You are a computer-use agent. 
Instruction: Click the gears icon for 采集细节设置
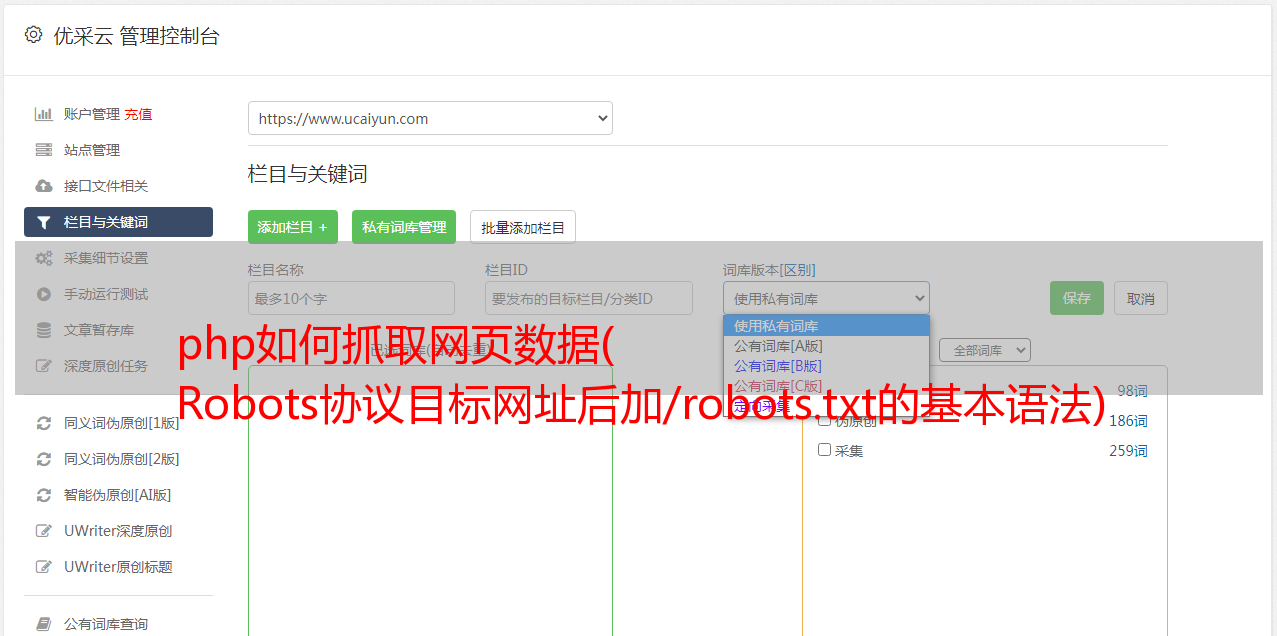point(44,258)
